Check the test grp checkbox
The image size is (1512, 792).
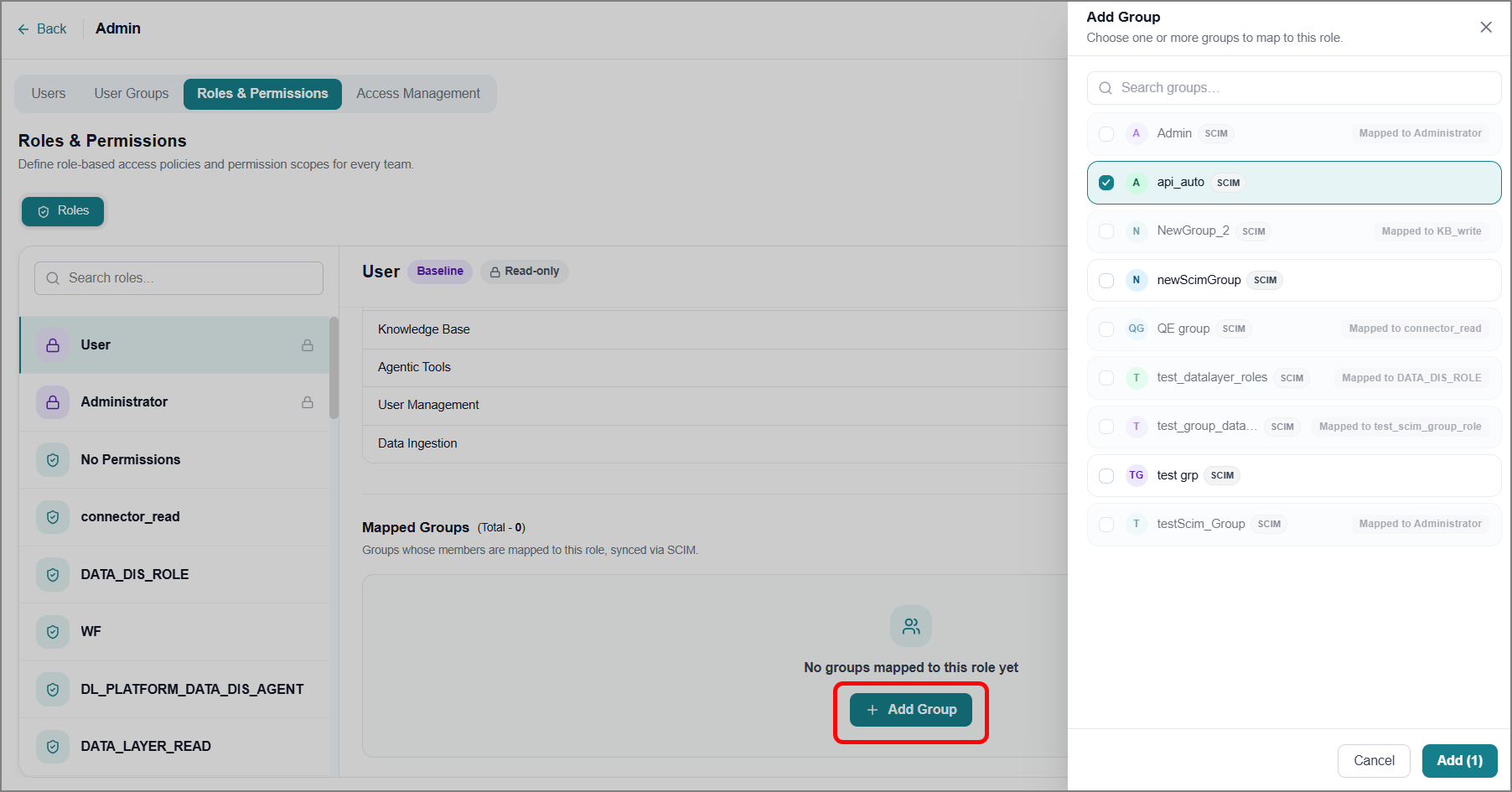1106,475
